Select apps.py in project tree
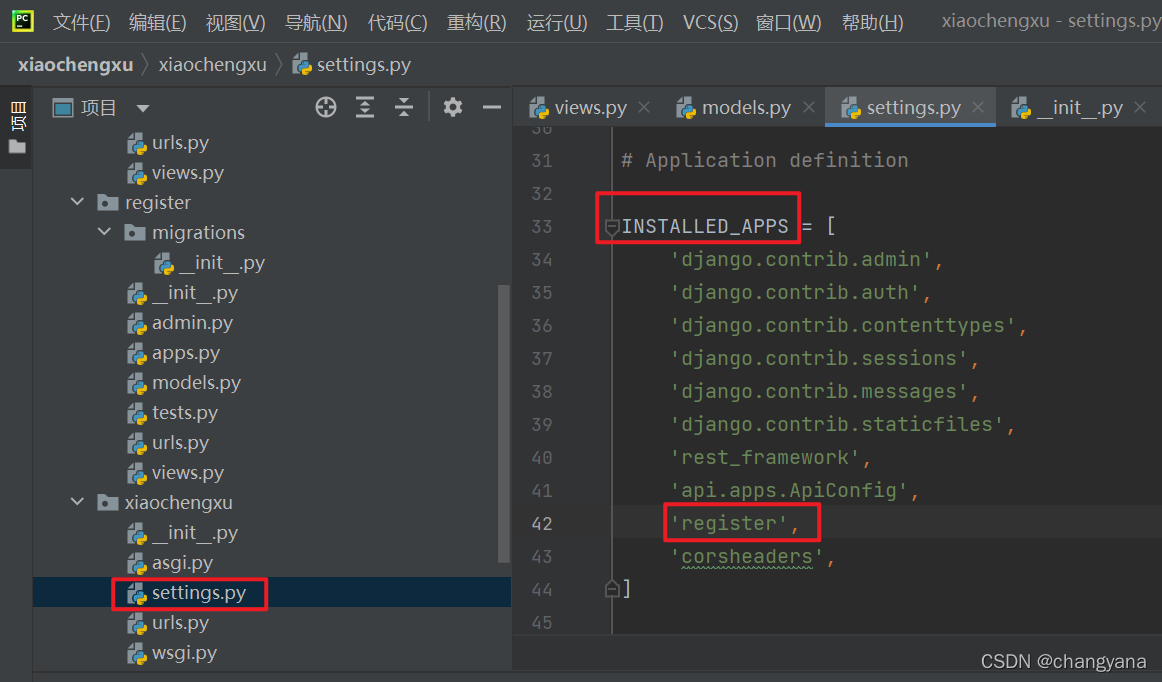The image size is (1162, 682). coord(173,353)
